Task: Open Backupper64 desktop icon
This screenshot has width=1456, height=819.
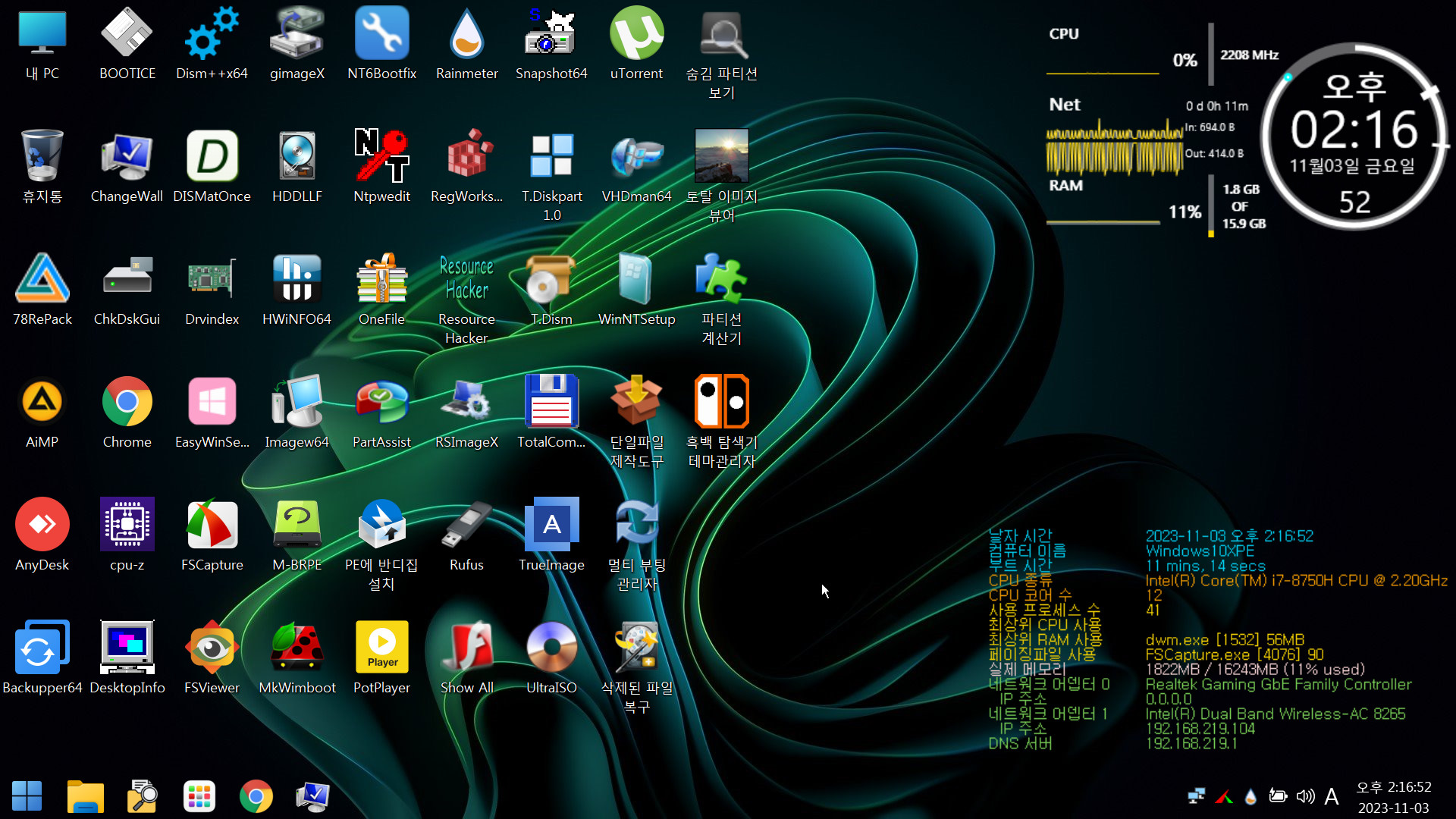Action: [42, 658]
